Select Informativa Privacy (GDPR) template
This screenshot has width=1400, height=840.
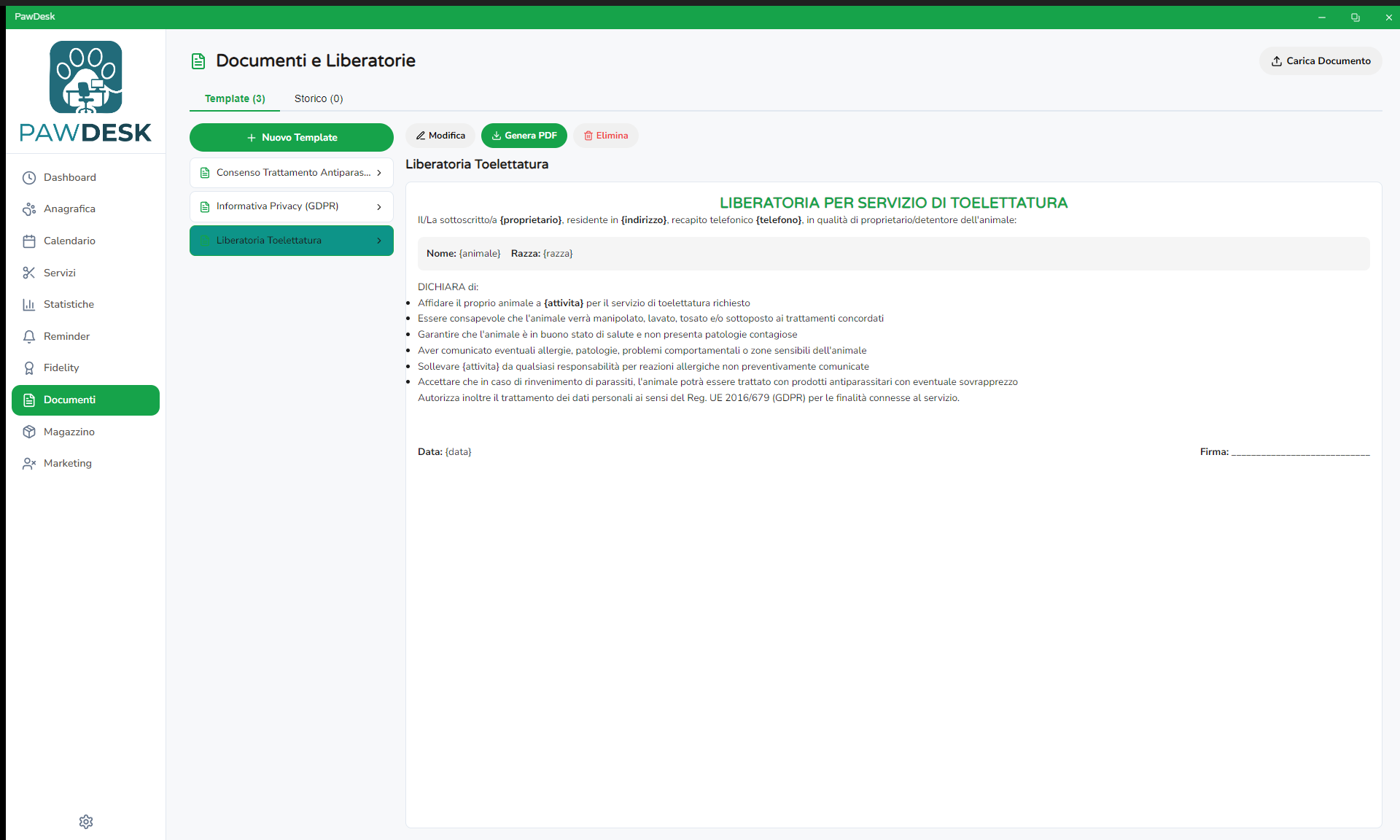292,207
